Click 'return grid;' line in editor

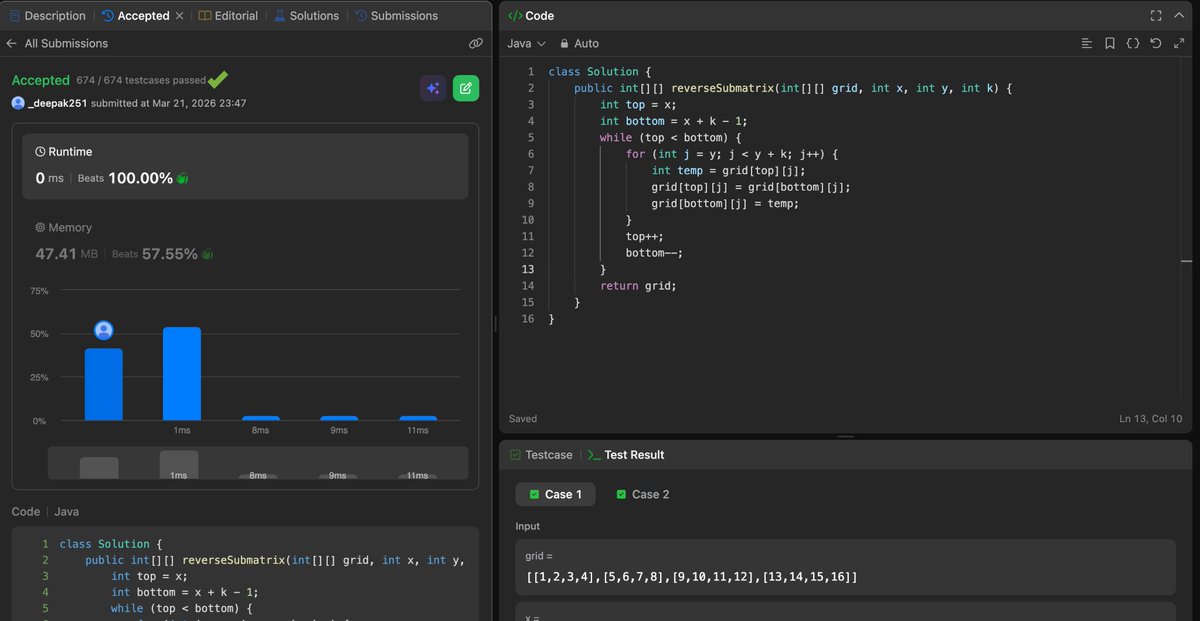point(638,286)
